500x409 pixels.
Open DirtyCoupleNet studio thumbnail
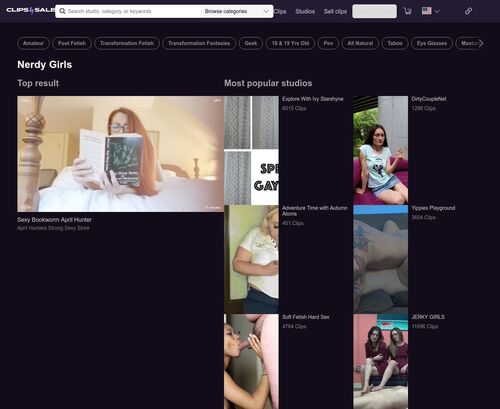click(381, 150)
